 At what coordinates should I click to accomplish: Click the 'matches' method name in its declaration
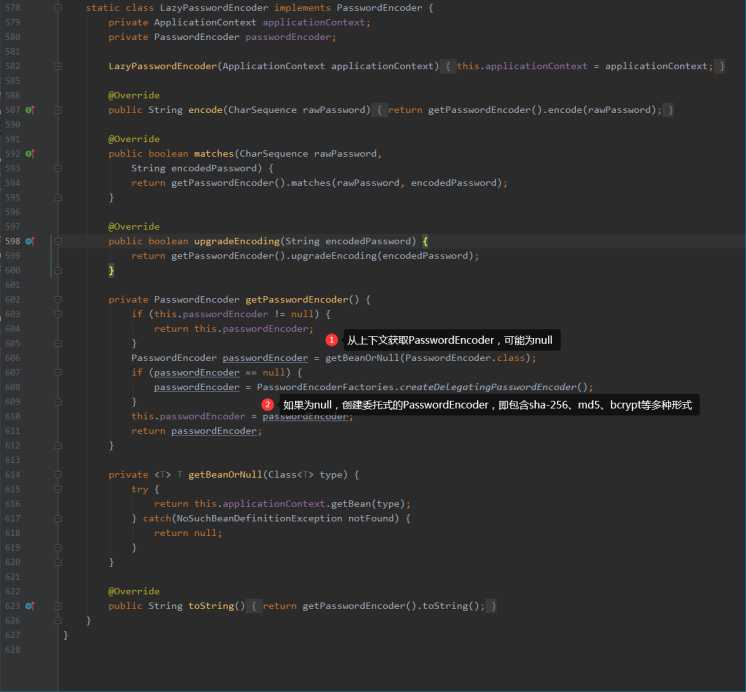214,154
